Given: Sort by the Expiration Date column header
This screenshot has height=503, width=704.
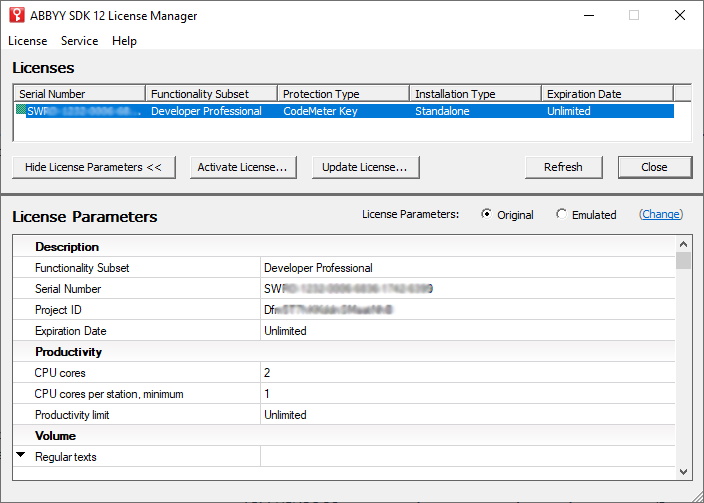Looking at the screenshot, I should tap(606, 94).
